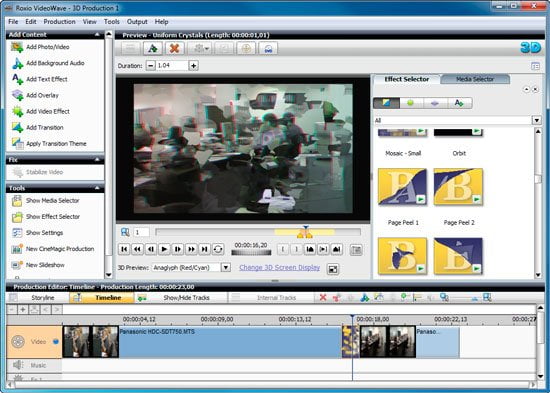550x393 pixels.
Task: Select the Page Peel 1 transition thumbnail
Action: (402, 187)
